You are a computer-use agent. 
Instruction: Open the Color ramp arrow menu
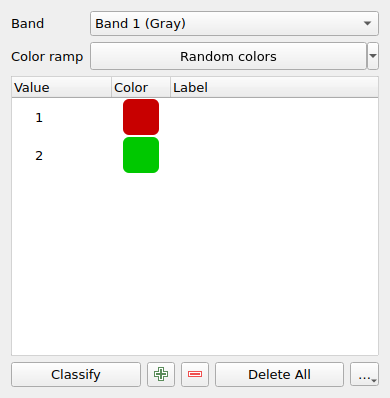[x=373, y=56]
